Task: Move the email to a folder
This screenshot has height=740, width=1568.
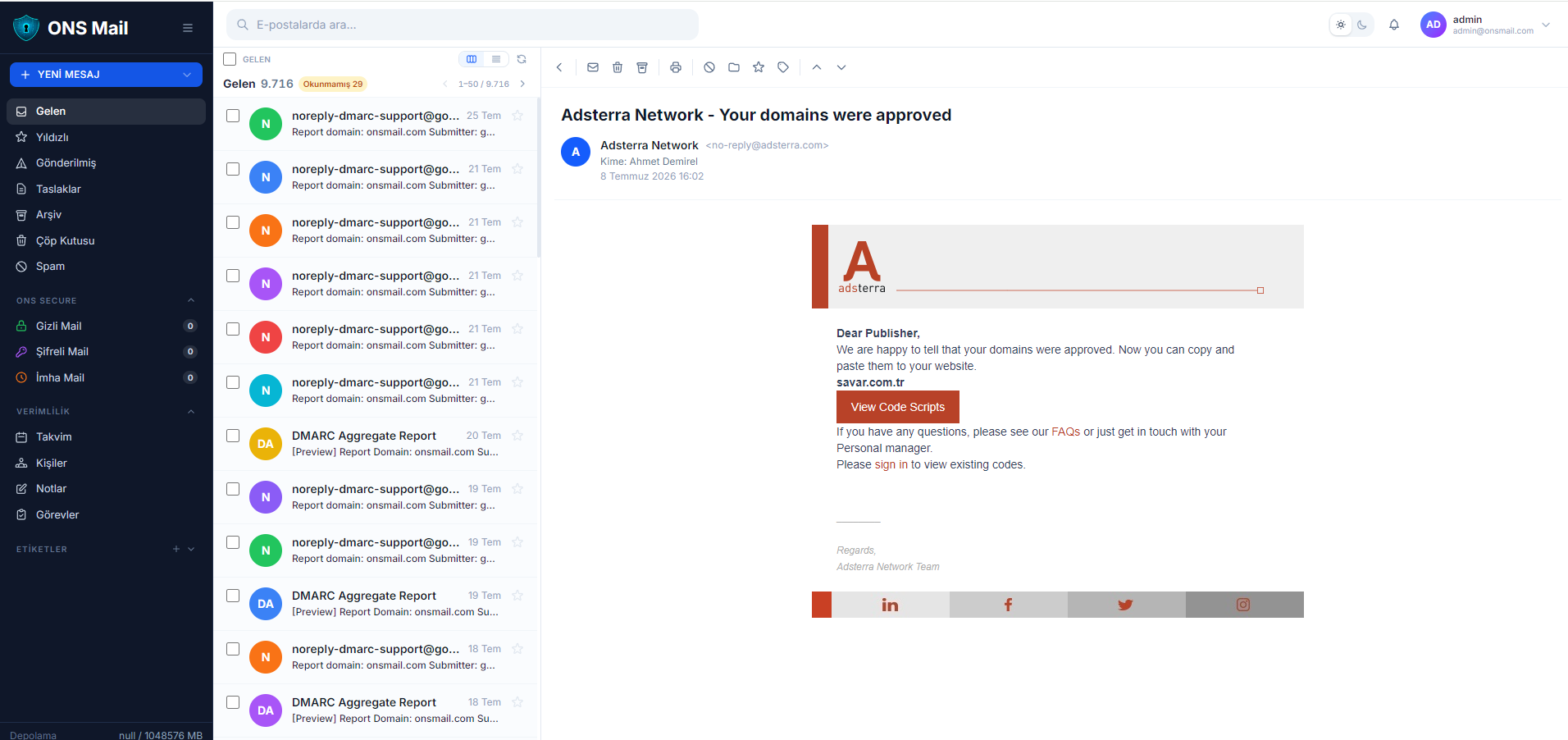Action: 734,67
